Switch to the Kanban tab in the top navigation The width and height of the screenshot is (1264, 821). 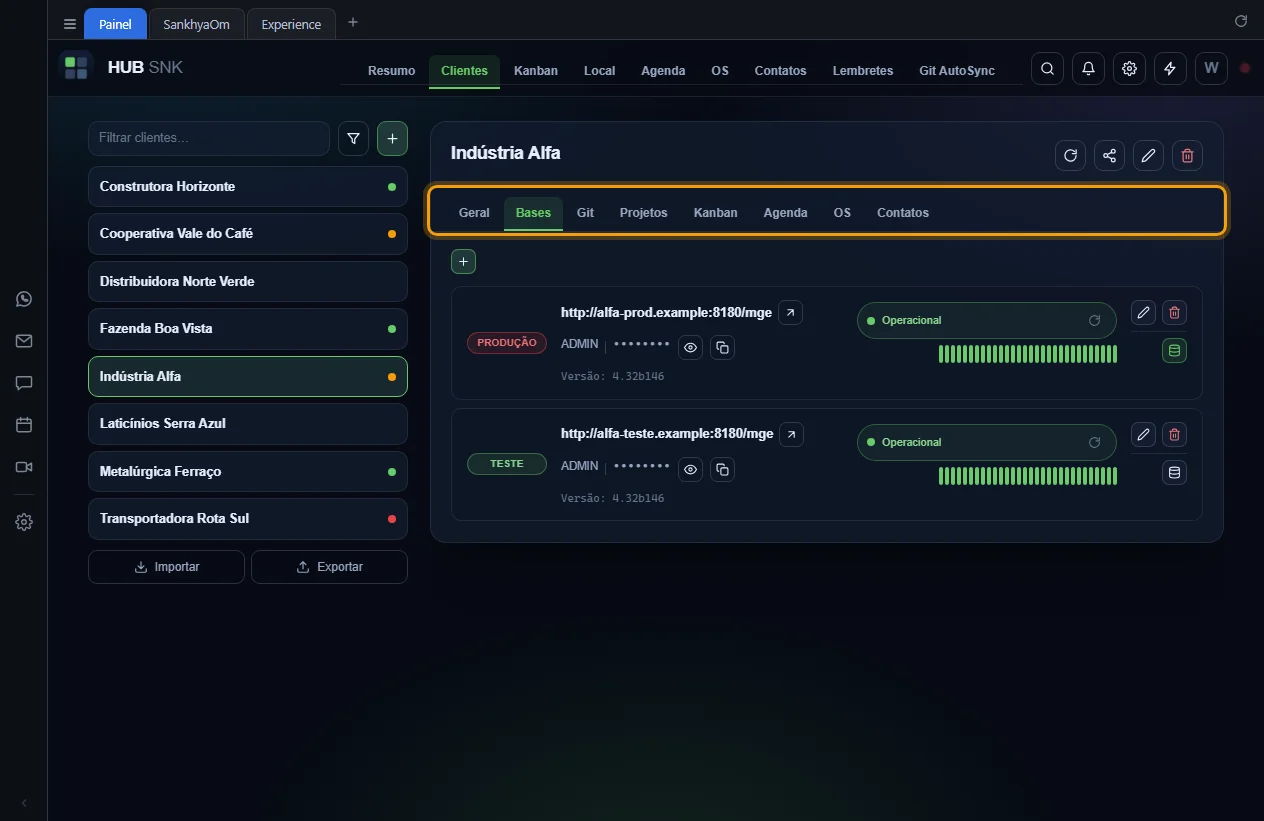(x=536, y=71)
